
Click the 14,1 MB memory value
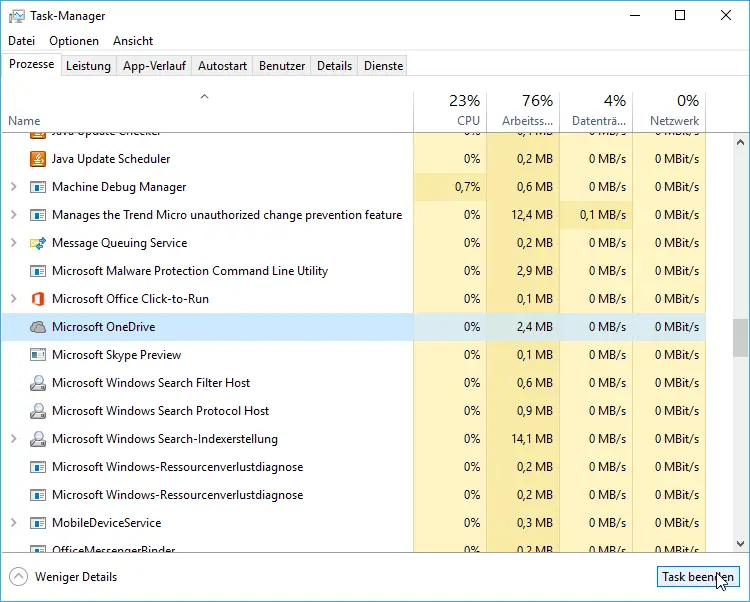pos(532,439)
